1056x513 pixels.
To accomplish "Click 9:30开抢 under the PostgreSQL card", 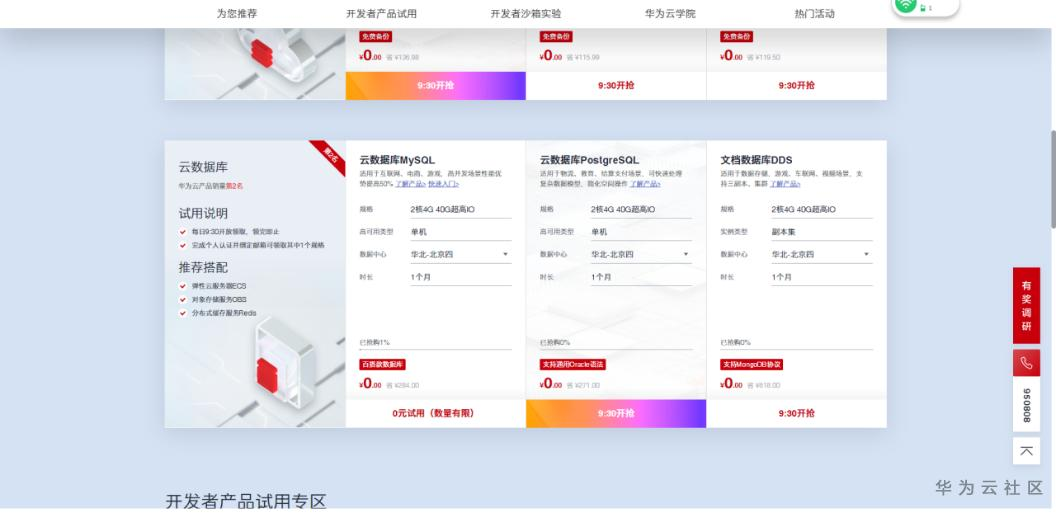I will (616, 413).
